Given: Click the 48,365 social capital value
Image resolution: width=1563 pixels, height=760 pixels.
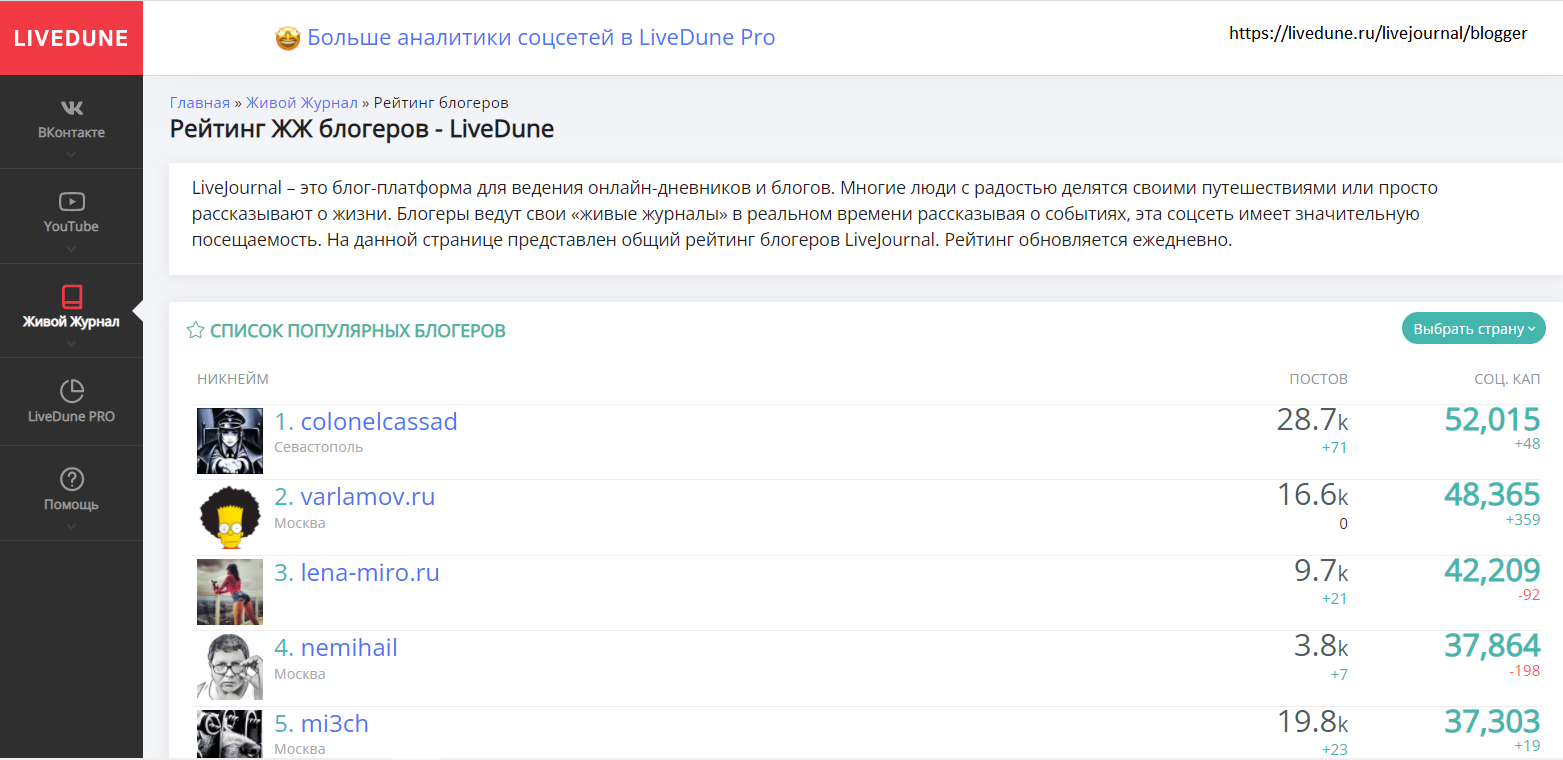Looking at the screenshot, I should click(1492, 495).
